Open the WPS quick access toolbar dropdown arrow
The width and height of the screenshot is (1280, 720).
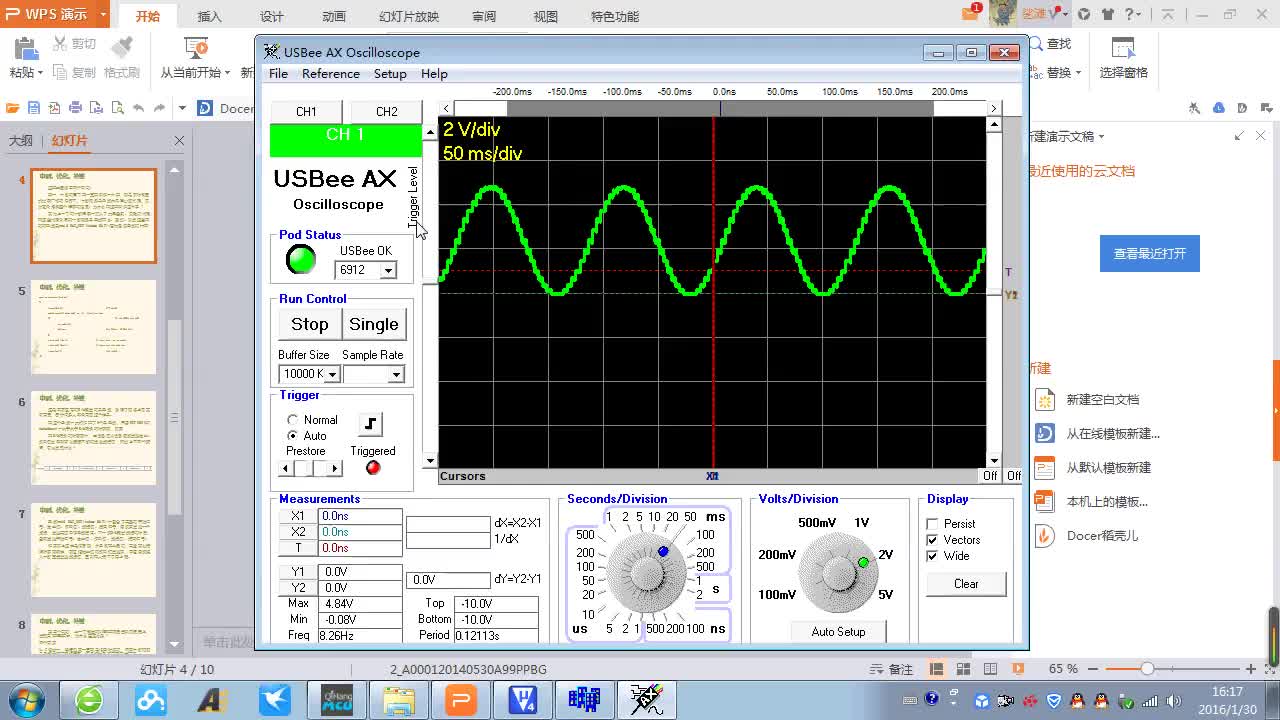(182, 108)
